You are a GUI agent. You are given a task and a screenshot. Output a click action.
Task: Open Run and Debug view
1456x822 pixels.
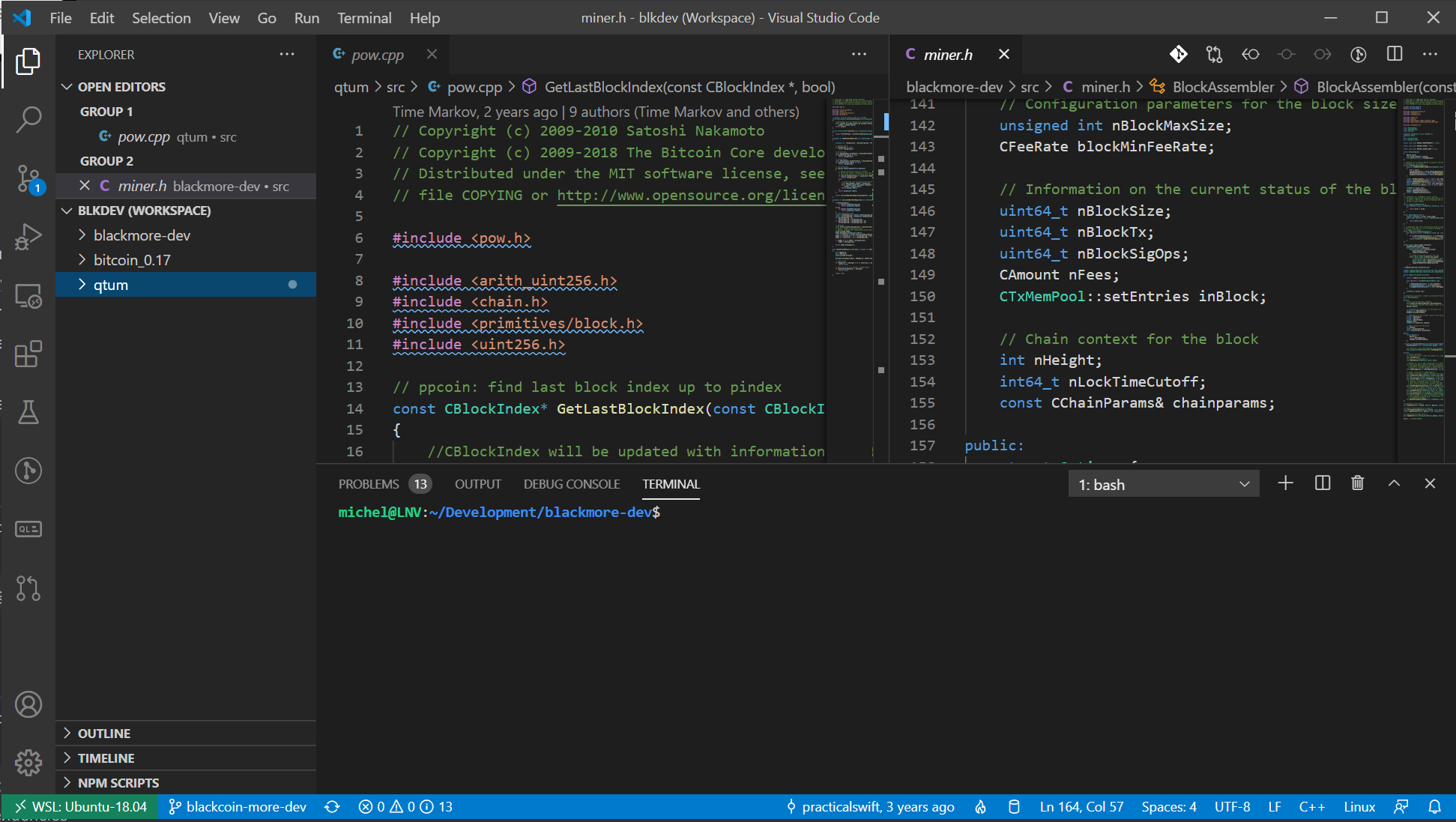28,237
